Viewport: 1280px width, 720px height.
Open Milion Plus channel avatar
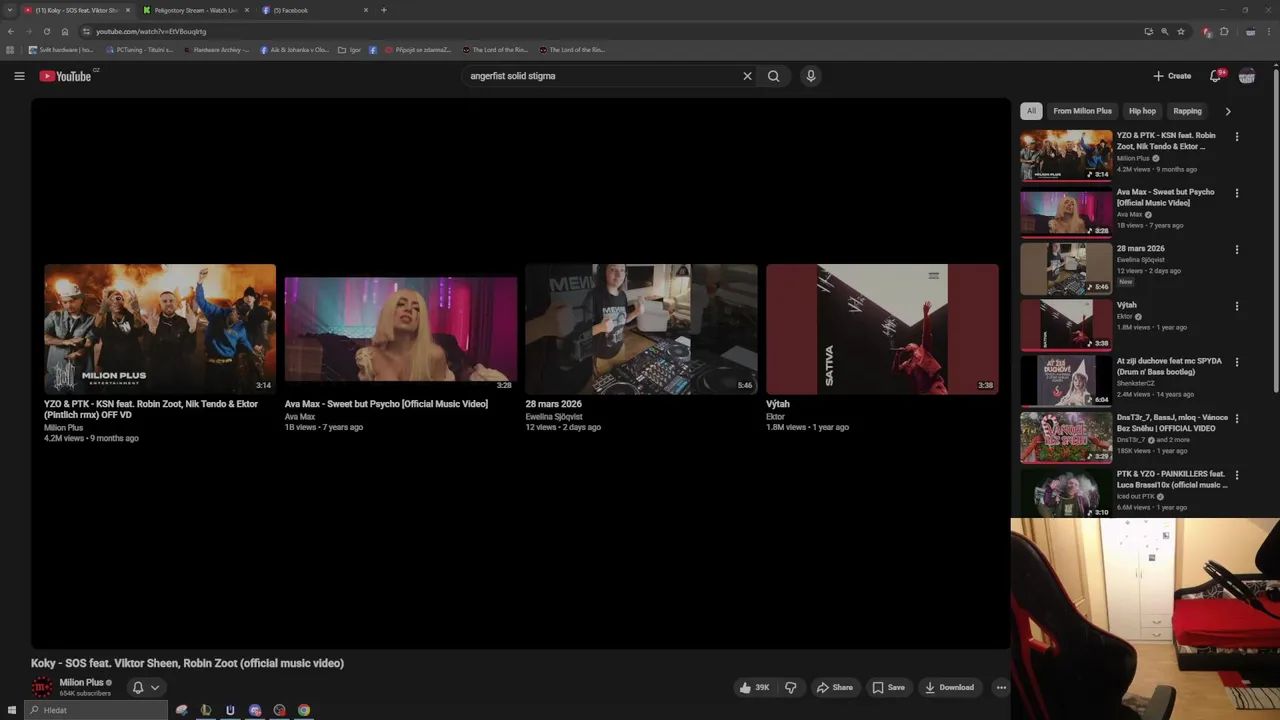pos(42,687)
